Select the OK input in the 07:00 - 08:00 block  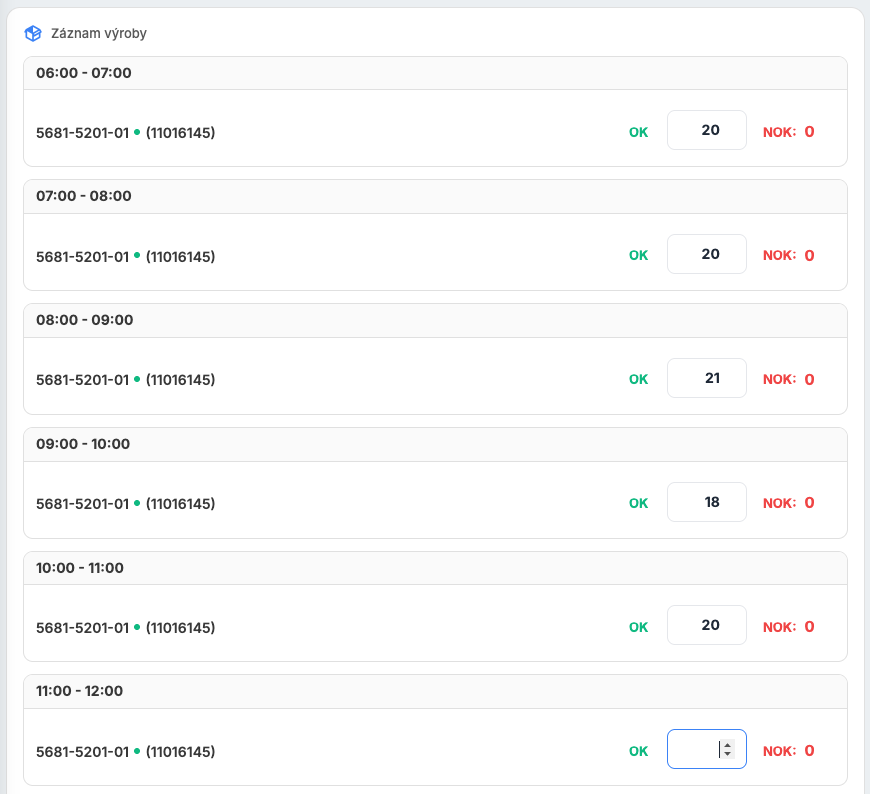pyautogui.click(x=706, y=255)
